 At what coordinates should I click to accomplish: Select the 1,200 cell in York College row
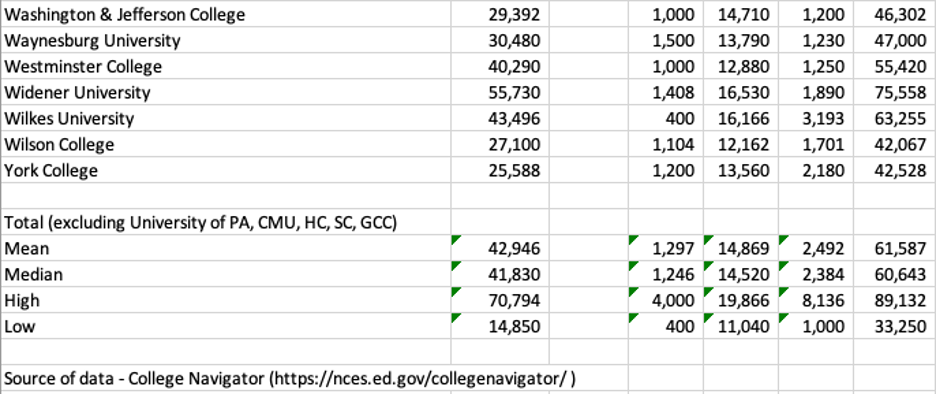click(x=666, y=171)
